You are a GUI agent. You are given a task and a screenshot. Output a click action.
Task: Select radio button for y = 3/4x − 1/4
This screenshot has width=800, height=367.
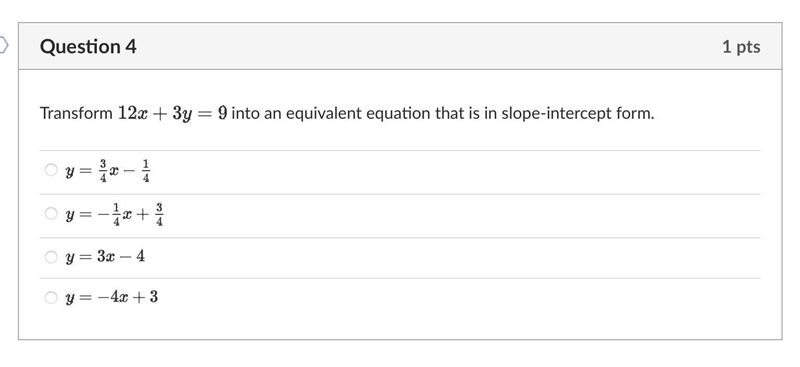click(51, 170)
